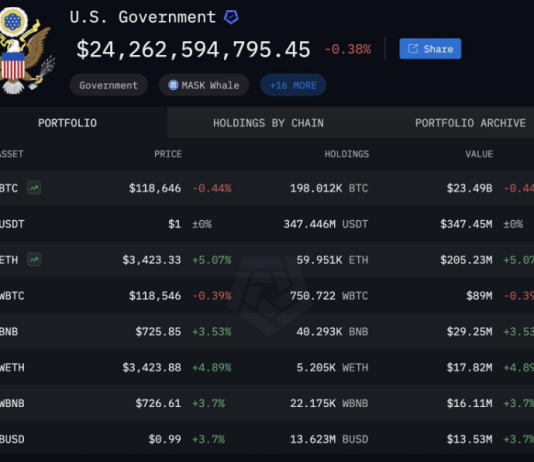Expand the +16 MORE tags
The height and width of the screenshot is (462, 534).
click(293, 85)
